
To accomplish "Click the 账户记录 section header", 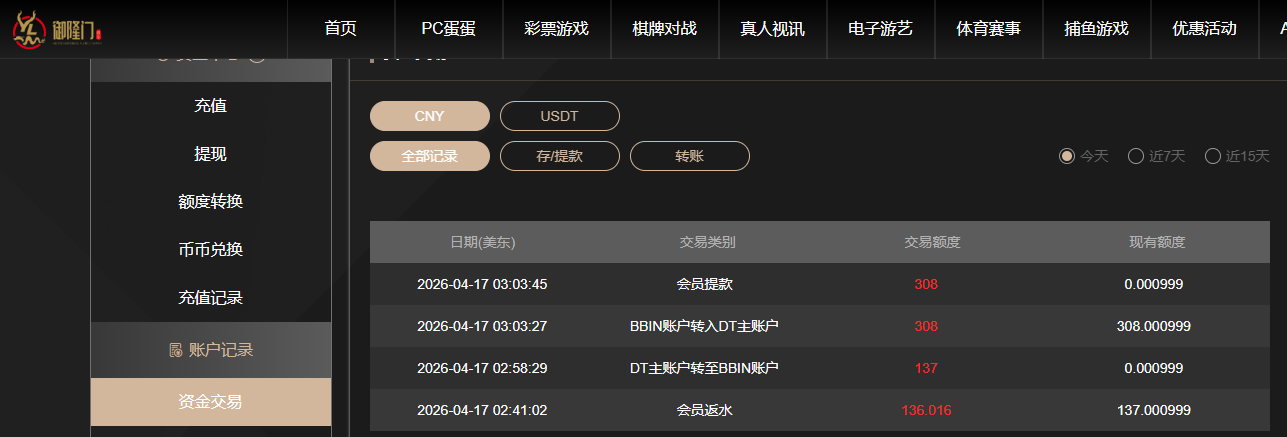I will (211, 350).
